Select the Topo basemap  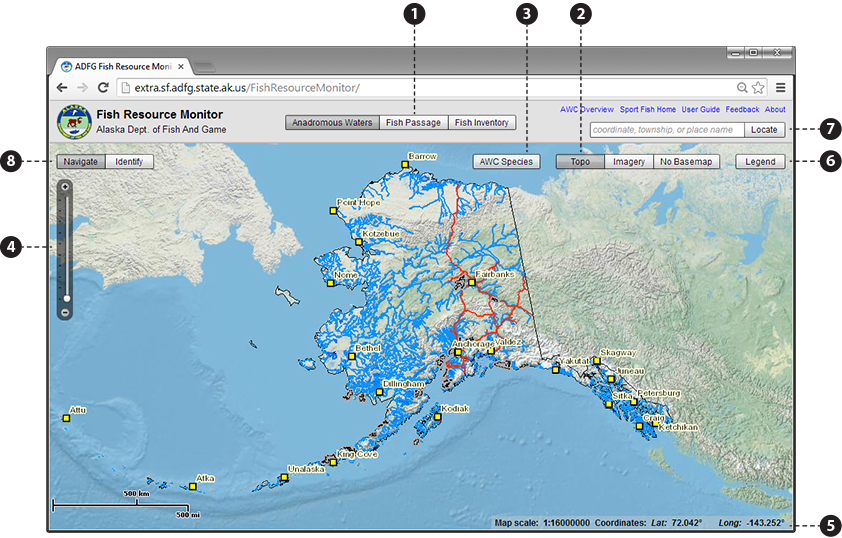point(580,161)
